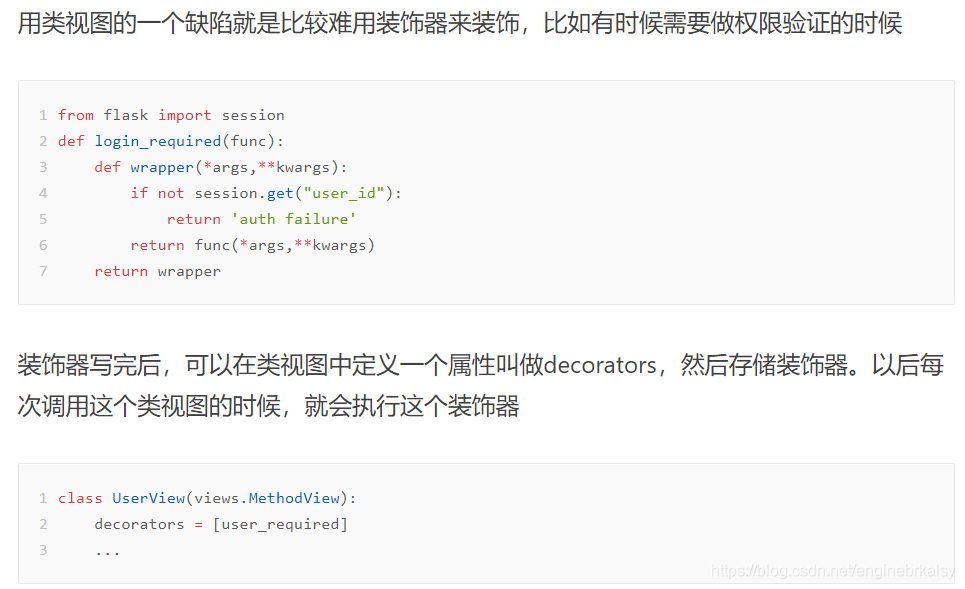Screen dimensions: 965x589
Task: Click the ellipsis on line 3 of second block
Action: (108, 550)
